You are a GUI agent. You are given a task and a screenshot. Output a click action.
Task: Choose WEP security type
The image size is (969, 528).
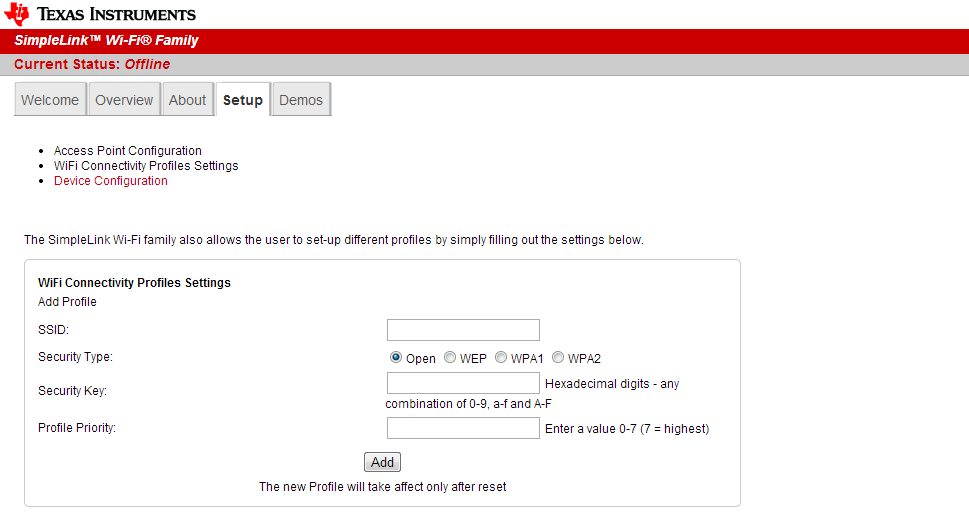pyautogui.click(x=450, y=357)
